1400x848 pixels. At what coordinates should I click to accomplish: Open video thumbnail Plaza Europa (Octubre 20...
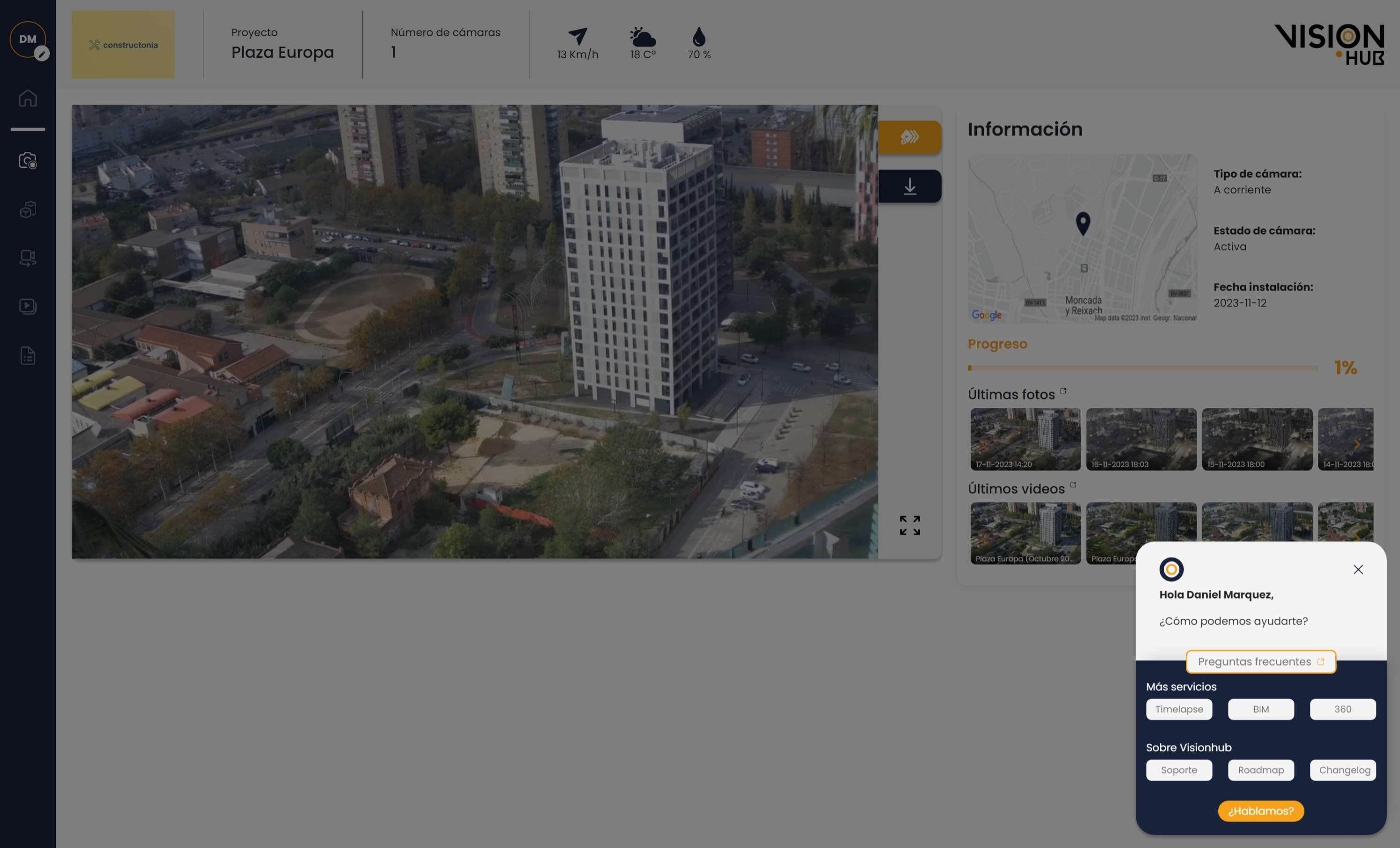pyautogui.click(x=1026, y=533)
